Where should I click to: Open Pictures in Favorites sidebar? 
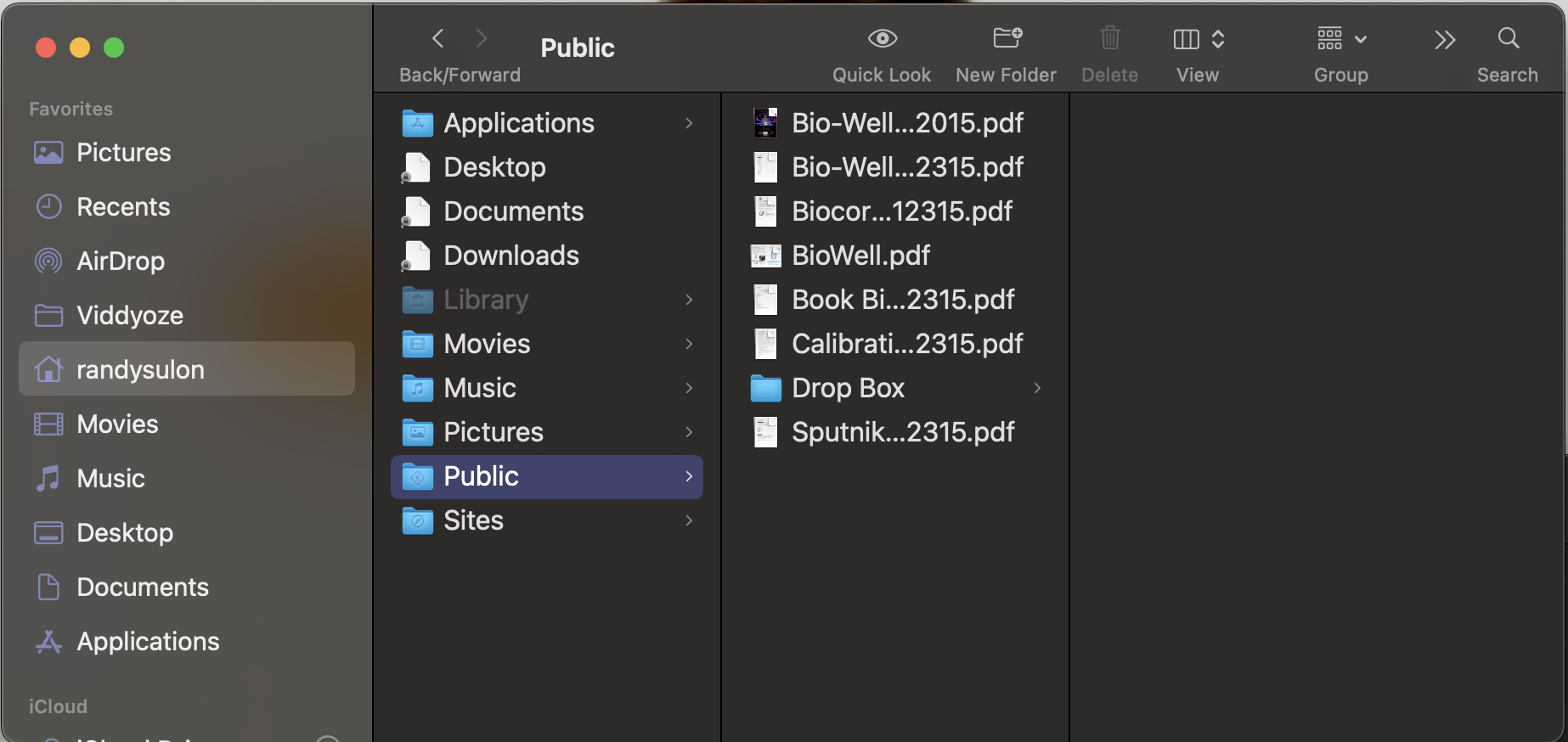coord(123,153)
